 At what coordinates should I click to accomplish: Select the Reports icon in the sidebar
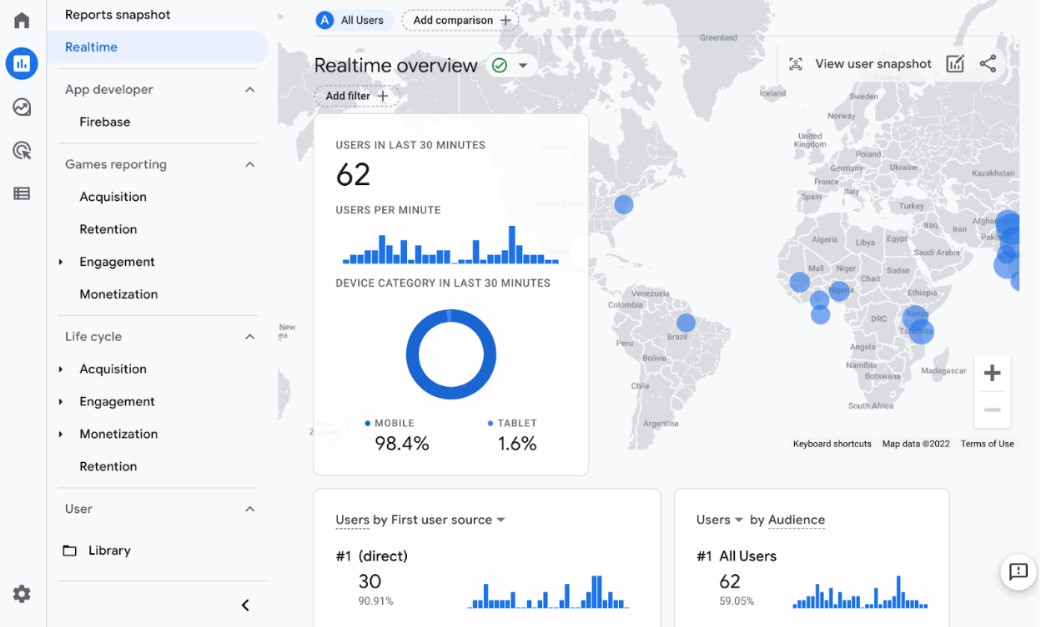[21, 63]
